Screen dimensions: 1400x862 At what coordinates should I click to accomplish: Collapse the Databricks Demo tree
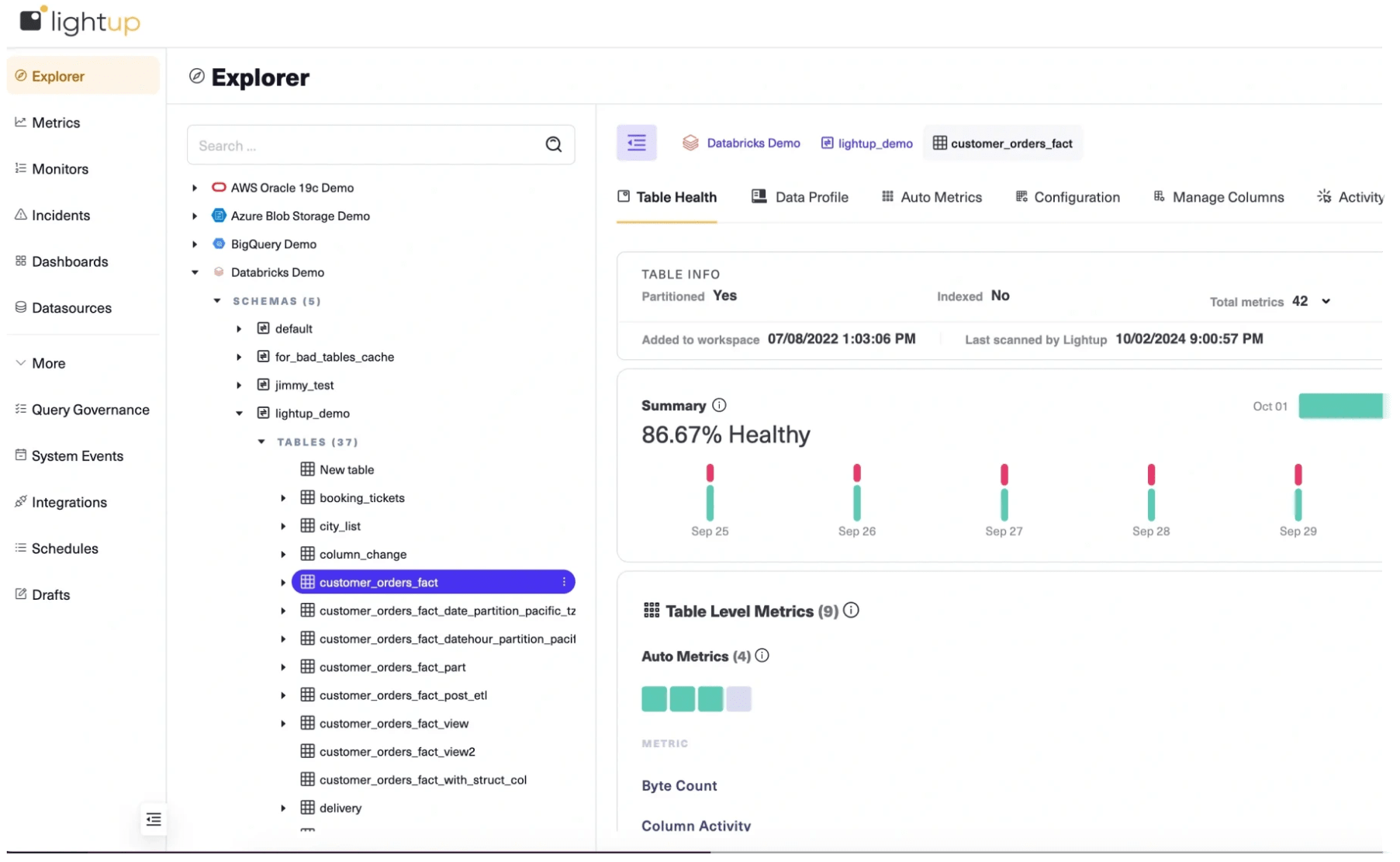(194, 272)
